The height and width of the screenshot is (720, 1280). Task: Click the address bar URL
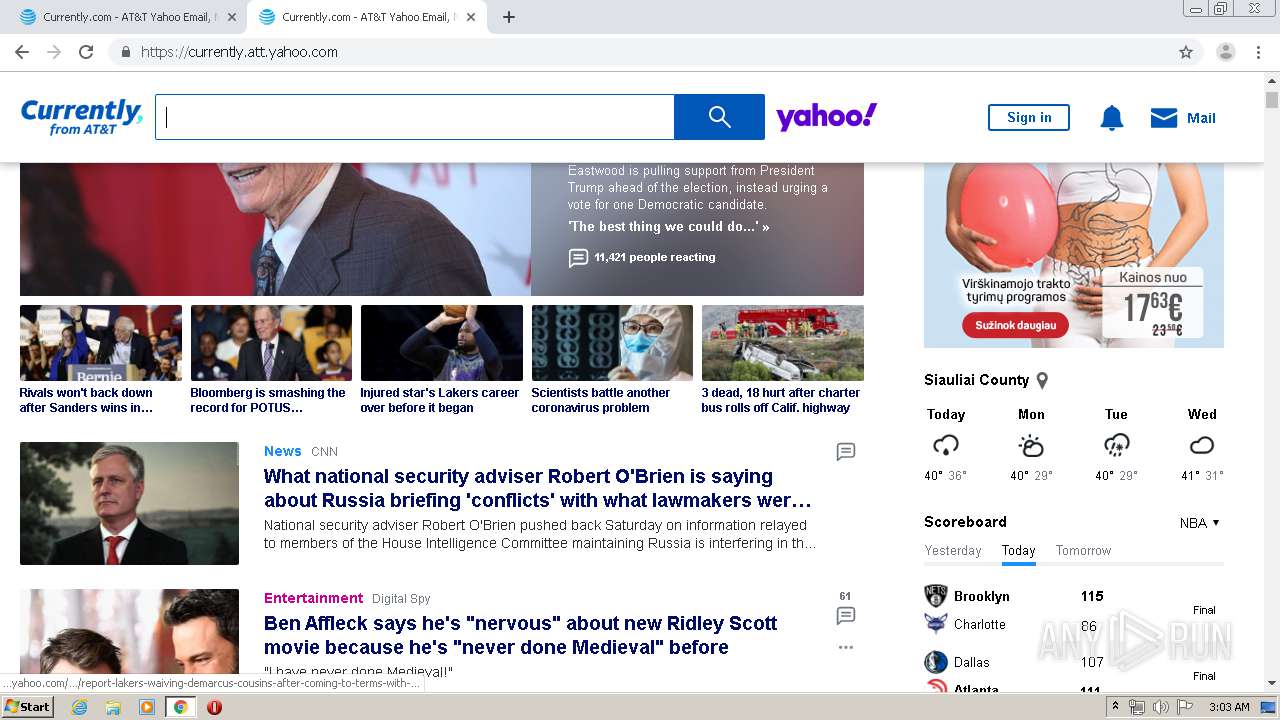tap(239, 52)
